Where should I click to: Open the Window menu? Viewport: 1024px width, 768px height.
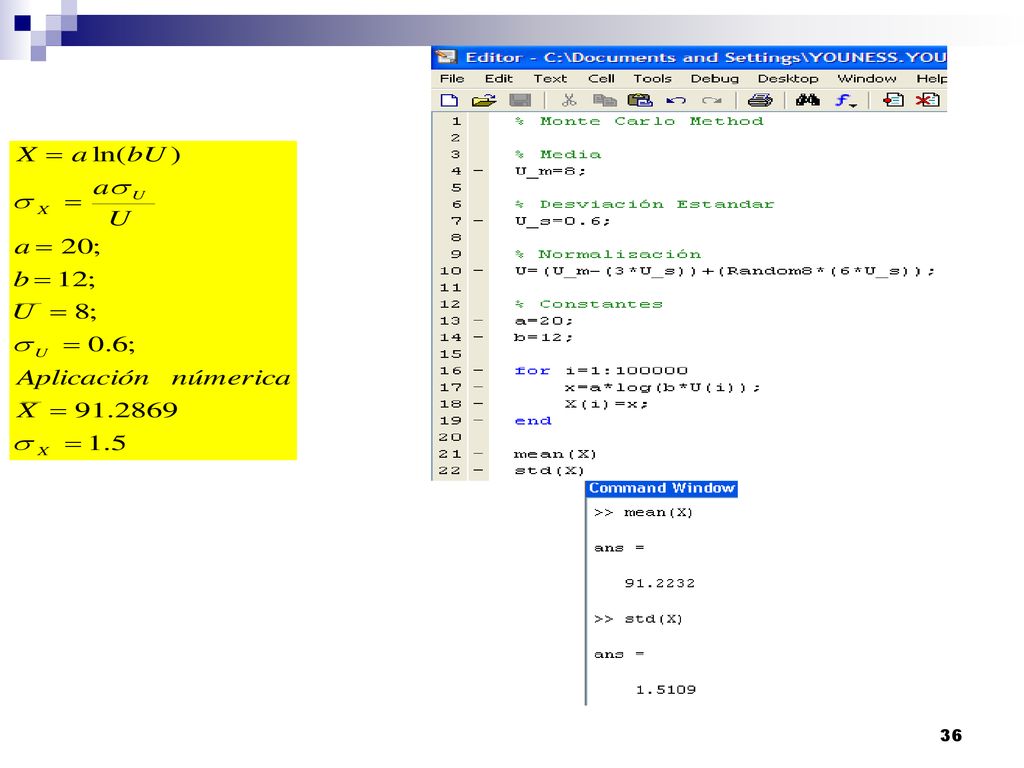tap(867, 78)
